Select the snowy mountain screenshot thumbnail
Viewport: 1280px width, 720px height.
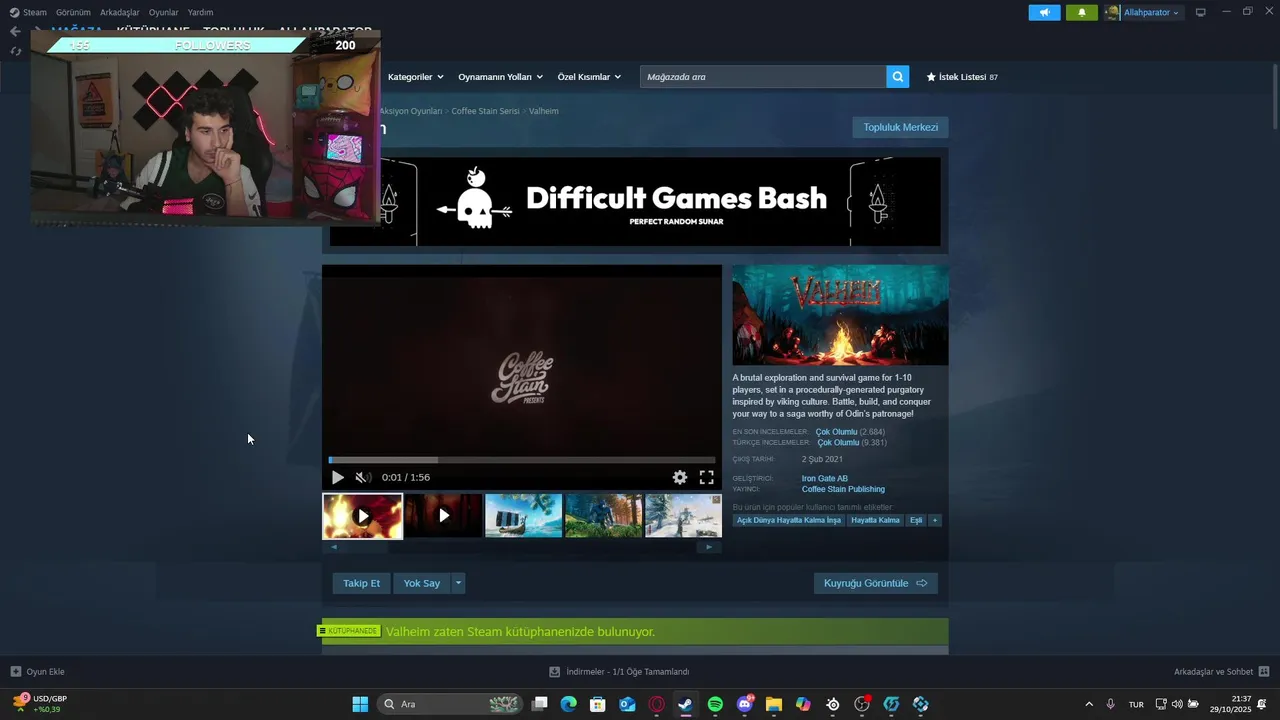click(683, 516)
